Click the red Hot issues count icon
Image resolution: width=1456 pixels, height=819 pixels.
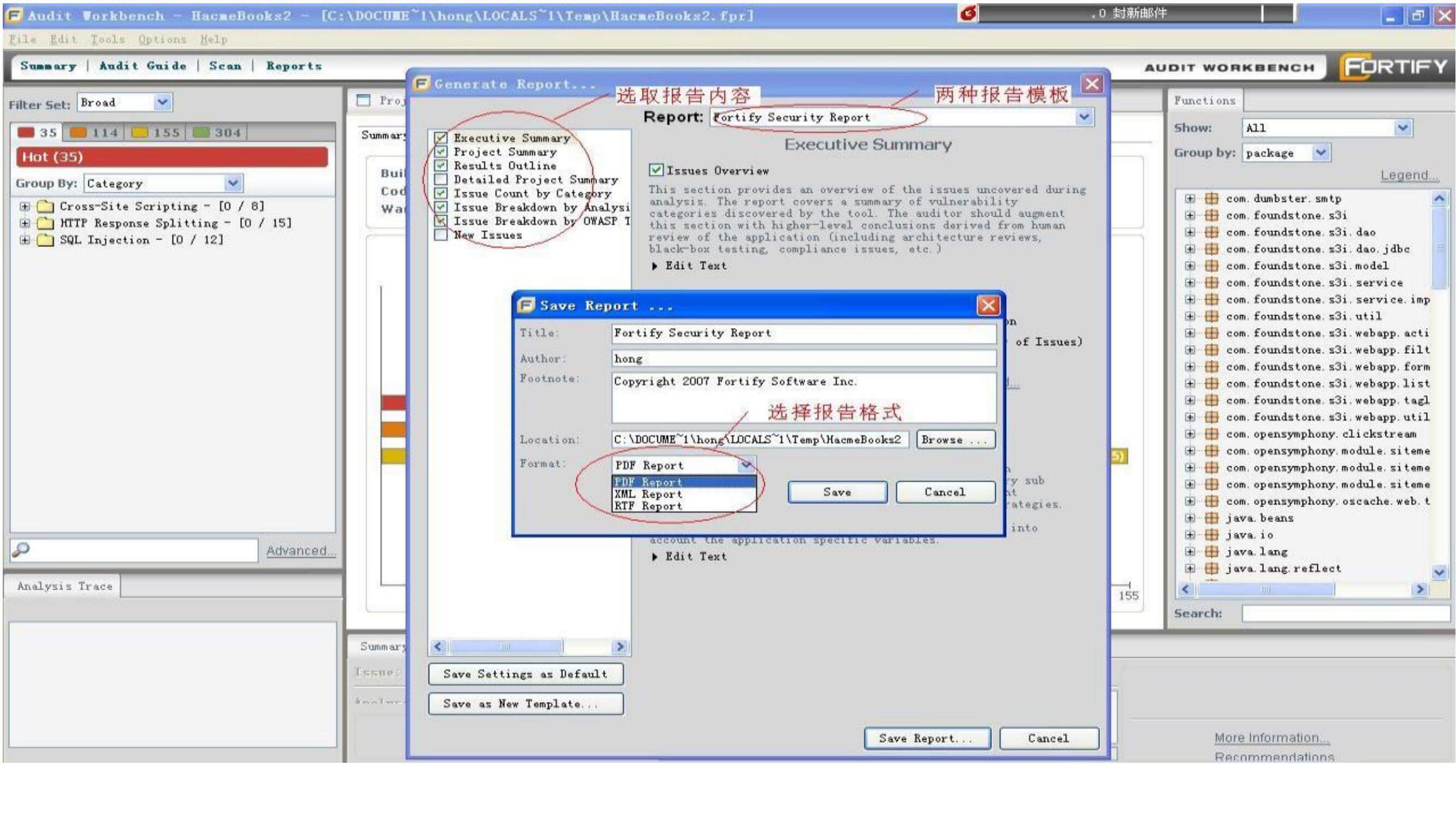click(x=26, y=132)
